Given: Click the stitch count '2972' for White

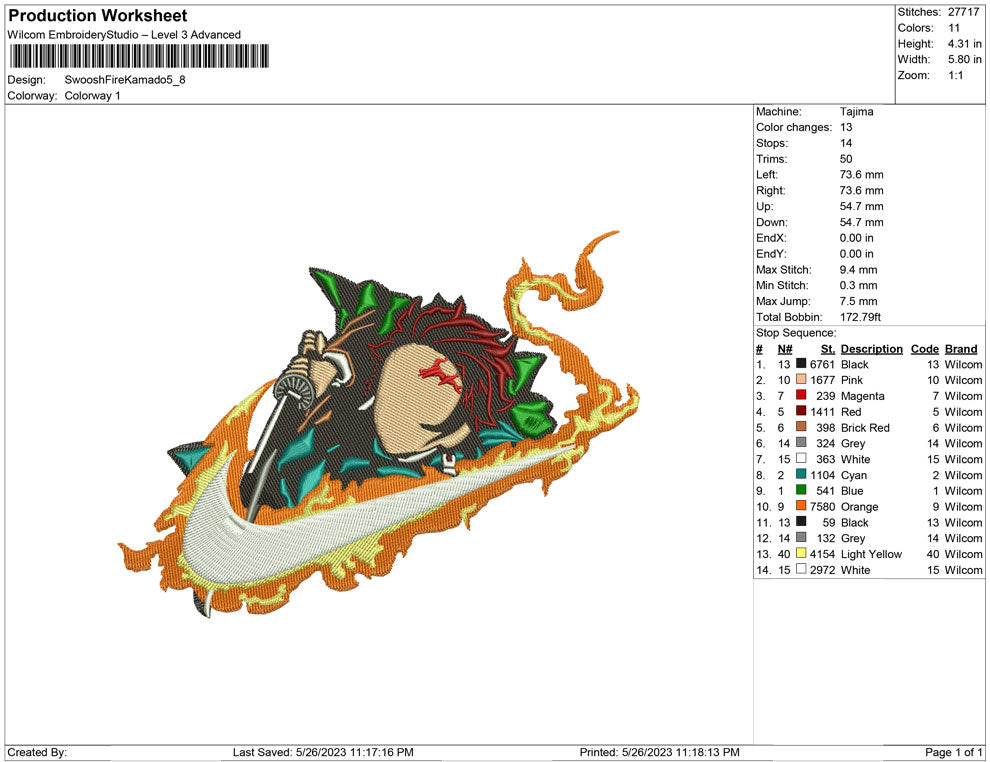Looking at the screenshot, I should [822, 569].
